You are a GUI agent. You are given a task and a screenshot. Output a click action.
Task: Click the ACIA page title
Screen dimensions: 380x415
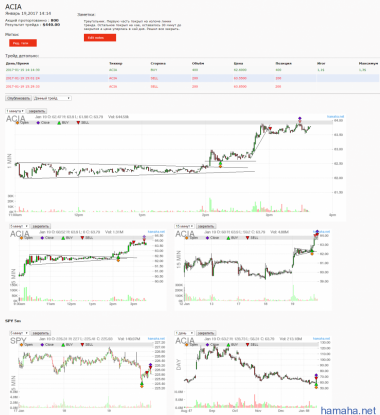(x=13, y=7)
